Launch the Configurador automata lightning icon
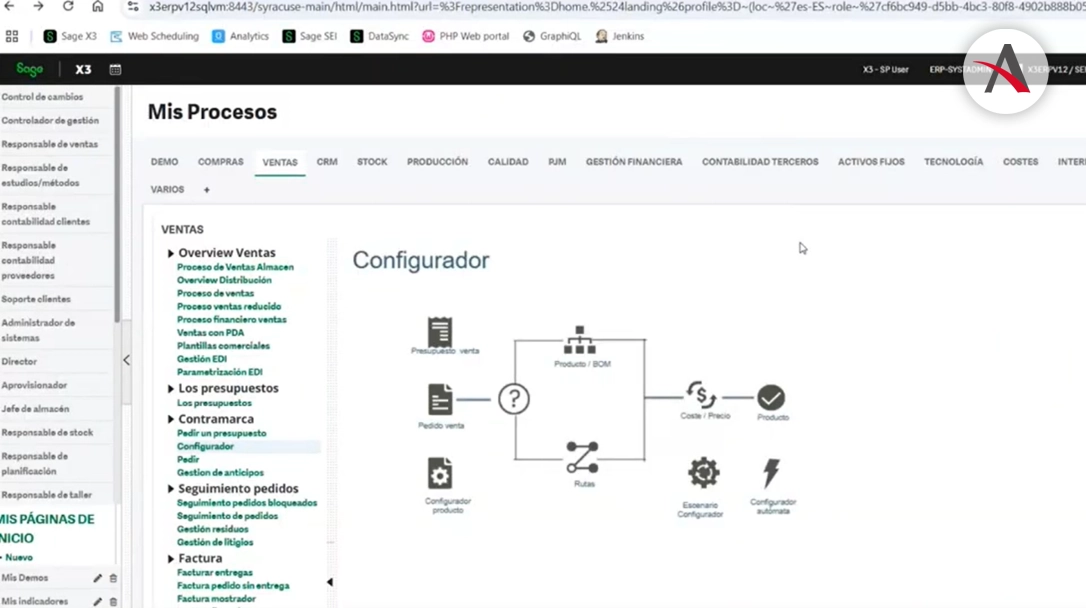Image resolution: width=1086 pixels, height=608 pixels. pos(771,473)
